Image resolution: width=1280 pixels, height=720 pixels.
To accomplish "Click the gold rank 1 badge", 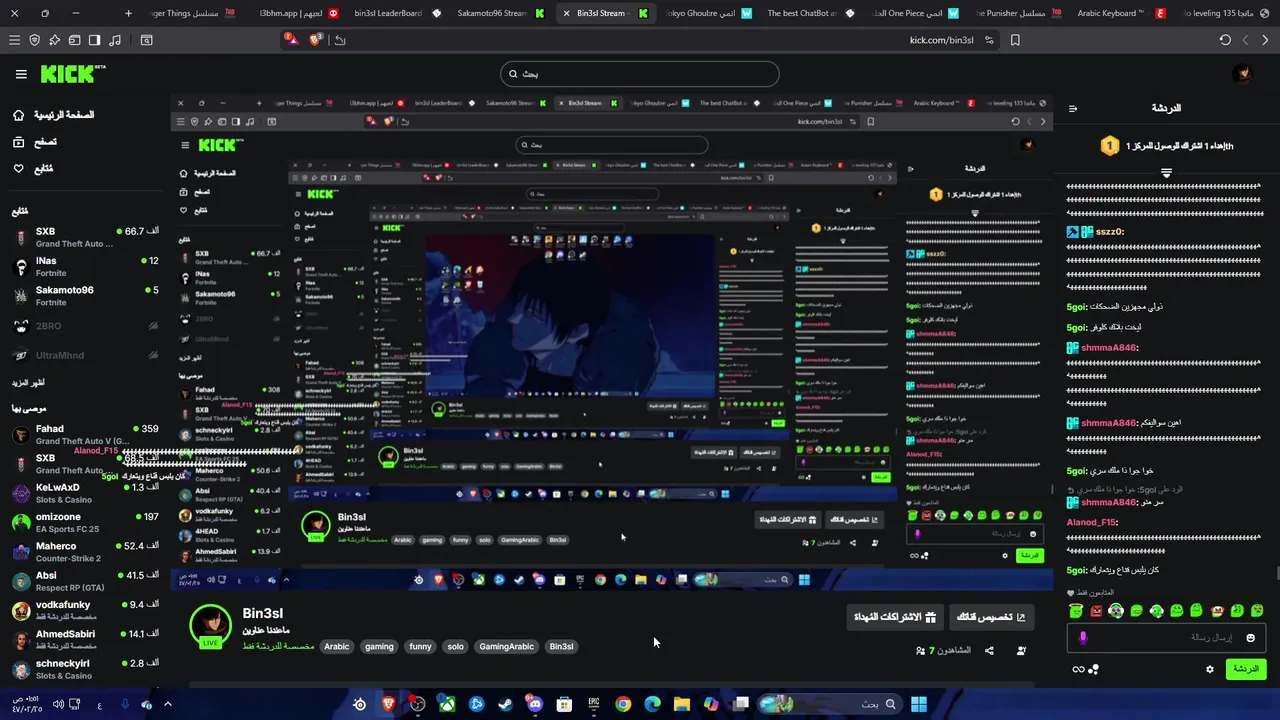I will (x=1109, y=146).
